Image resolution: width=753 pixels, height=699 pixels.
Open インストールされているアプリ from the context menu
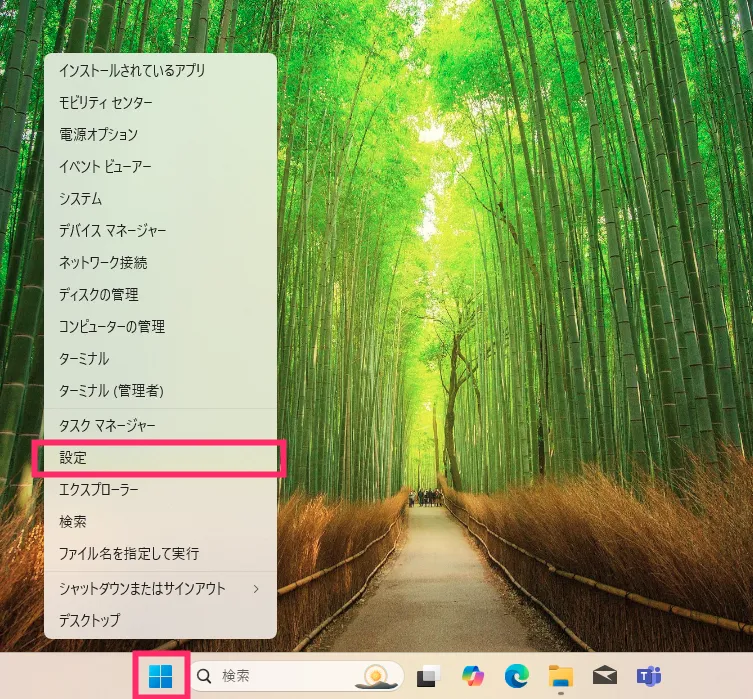point(160,71)
